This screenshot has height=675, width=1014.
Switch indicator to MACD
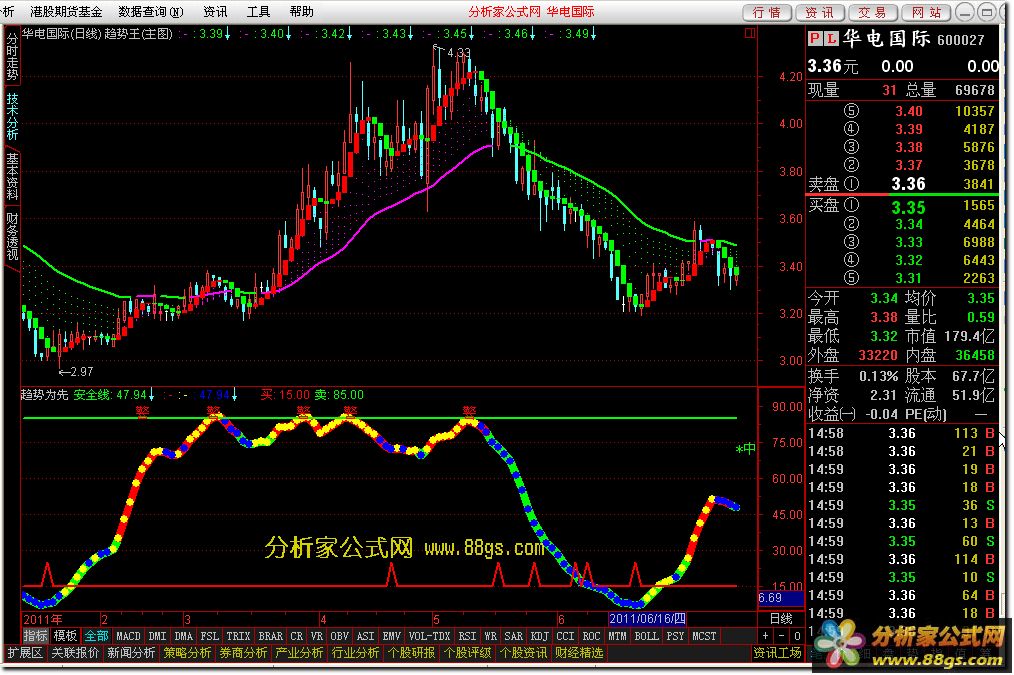pos(128,636)
